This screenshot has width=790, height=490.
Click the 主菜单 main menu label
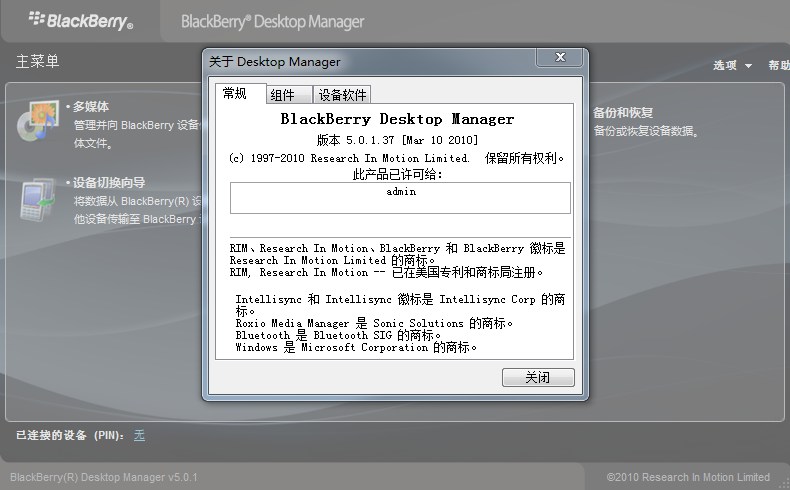(38, 62)
